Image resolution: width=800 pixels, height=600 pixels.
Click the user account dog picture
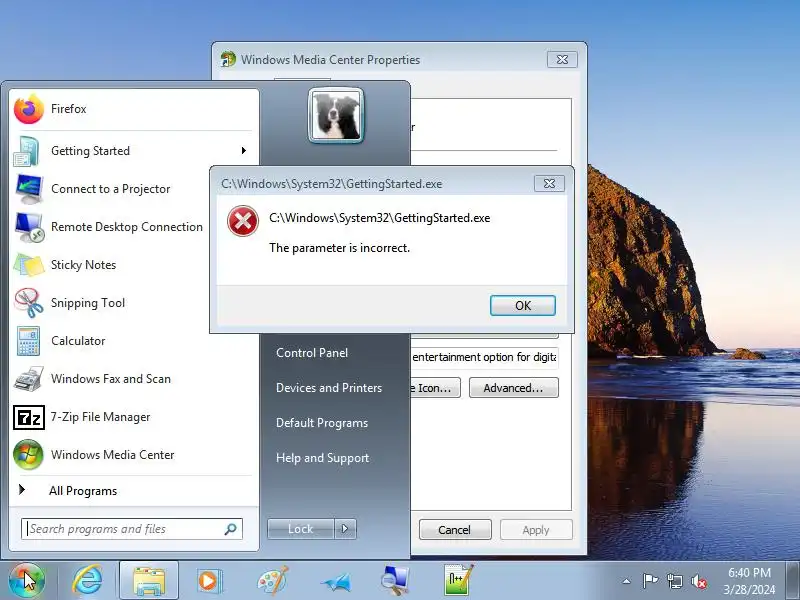336,115
